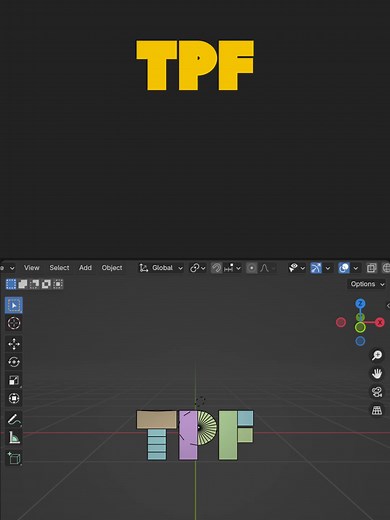The width and height of the screenshot is (390, 520).
Task: Click the Pan hand viewport icon
Action: click(377, 373)
